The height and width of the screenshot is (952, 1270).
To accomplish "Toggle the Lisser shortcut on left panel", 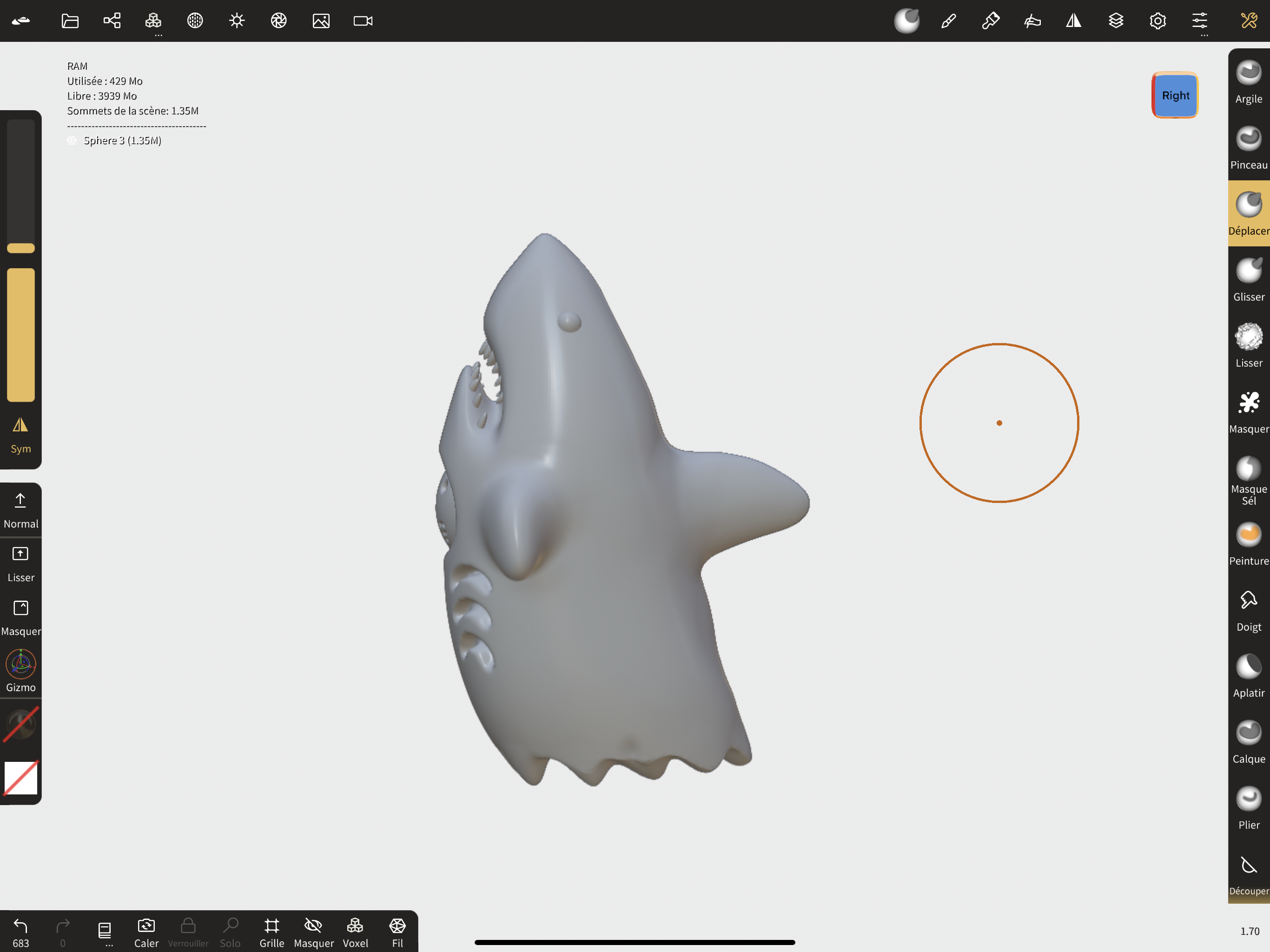I will 20,564.
